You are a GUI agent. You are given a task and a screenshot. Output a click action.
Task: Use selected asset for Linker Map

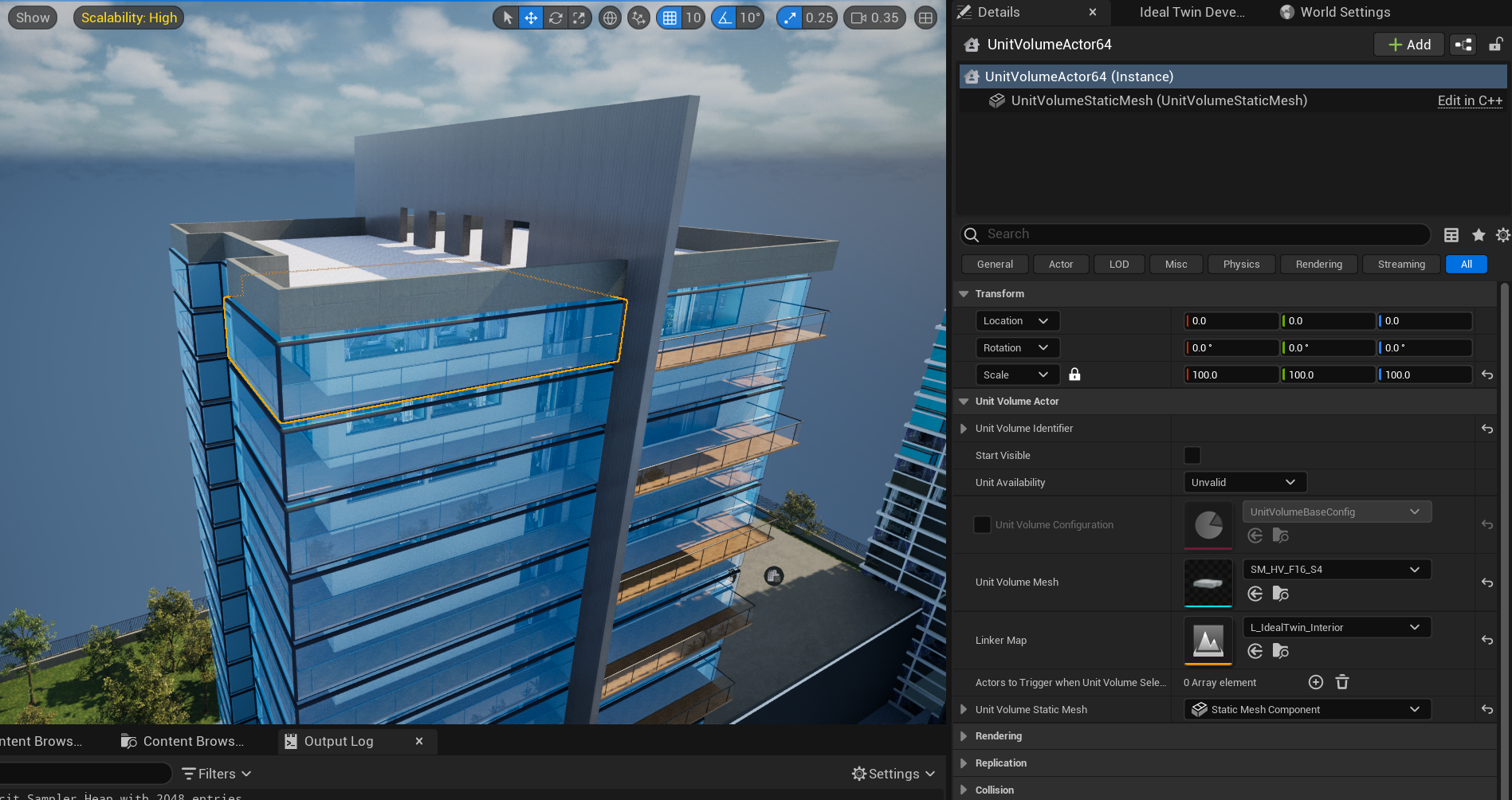click(x=1255, y=651)
